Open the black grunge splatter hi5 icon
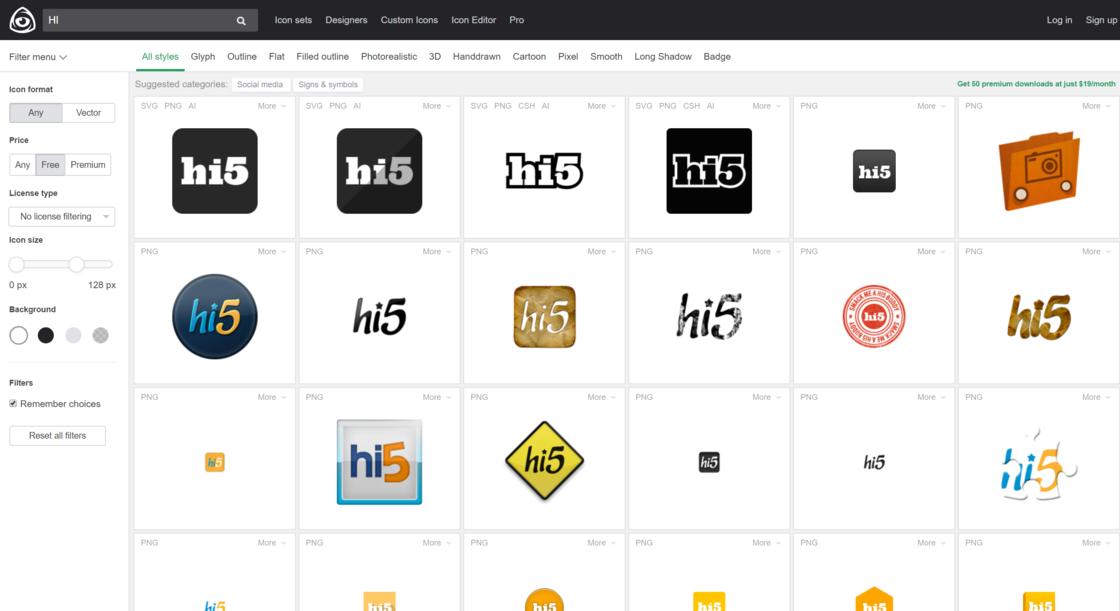The image size is (1120, 611). (x=709, y=317)
